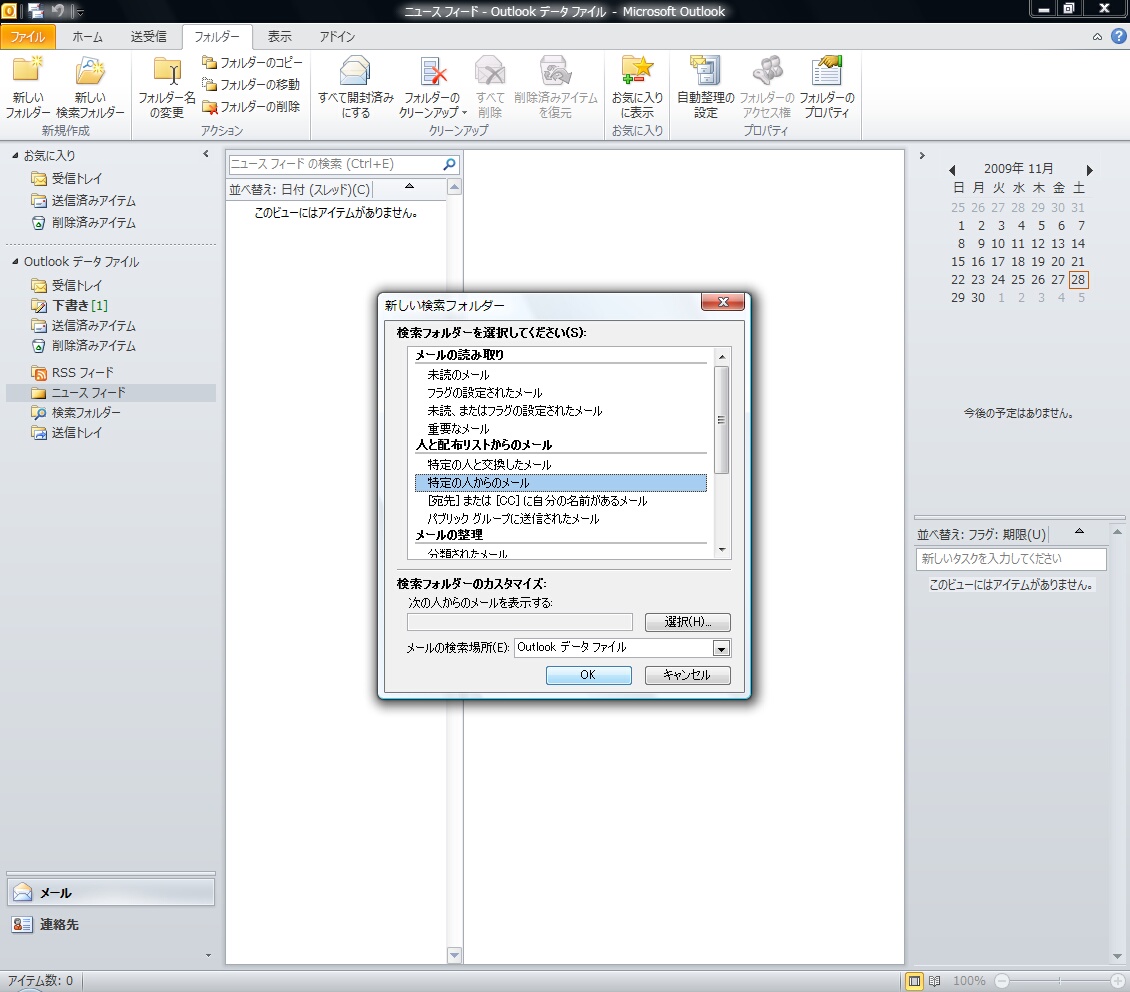Switch to reading view icon in status bar
Image resolution: width=1130 pixels, height=992 pixels.
(935, 981)
